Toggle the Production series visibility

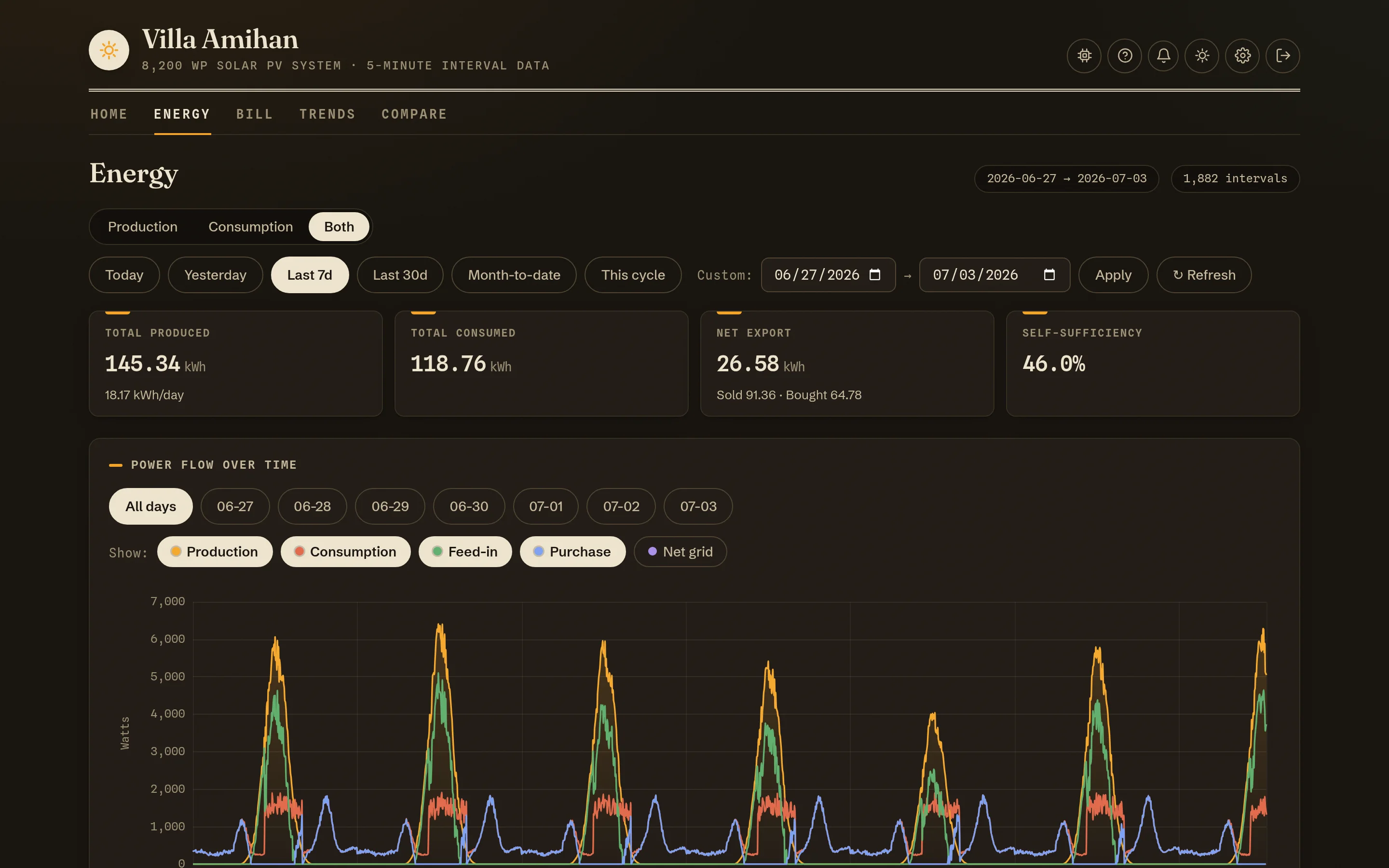coord(215,552)
